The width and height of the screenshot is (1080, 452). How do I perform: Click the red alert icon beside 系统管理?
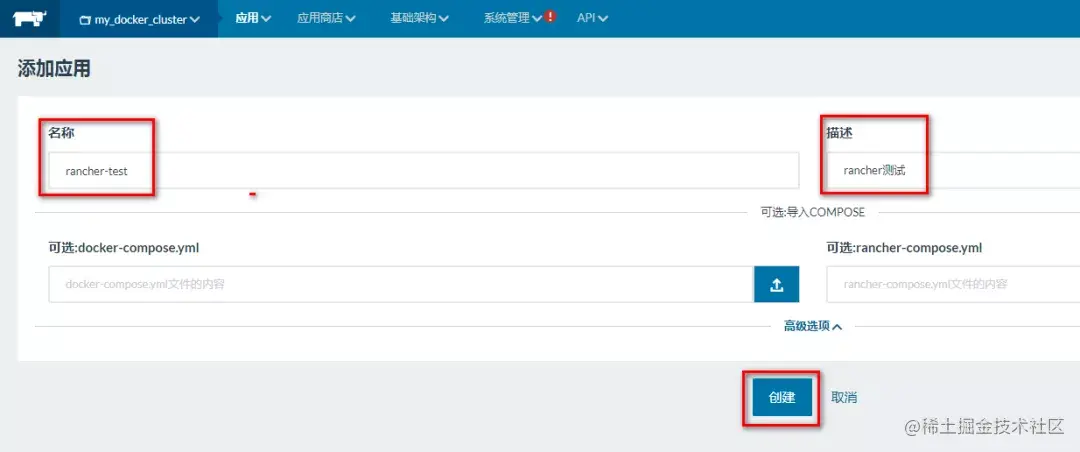point(550,17)
